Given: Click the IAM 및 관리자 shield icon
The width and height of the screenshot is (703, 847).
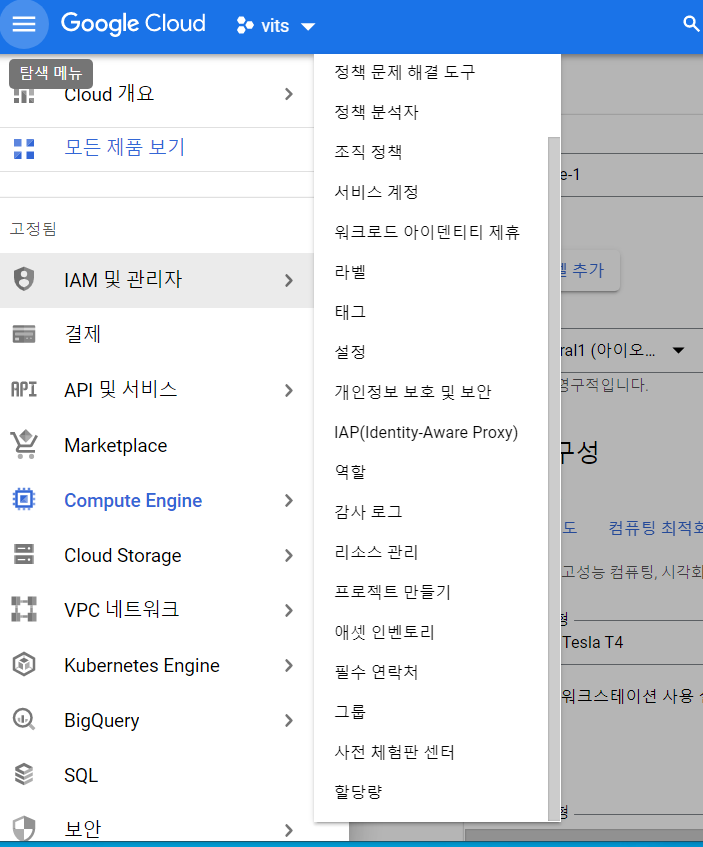Looking at the screenshot, I should pos(24,280).
